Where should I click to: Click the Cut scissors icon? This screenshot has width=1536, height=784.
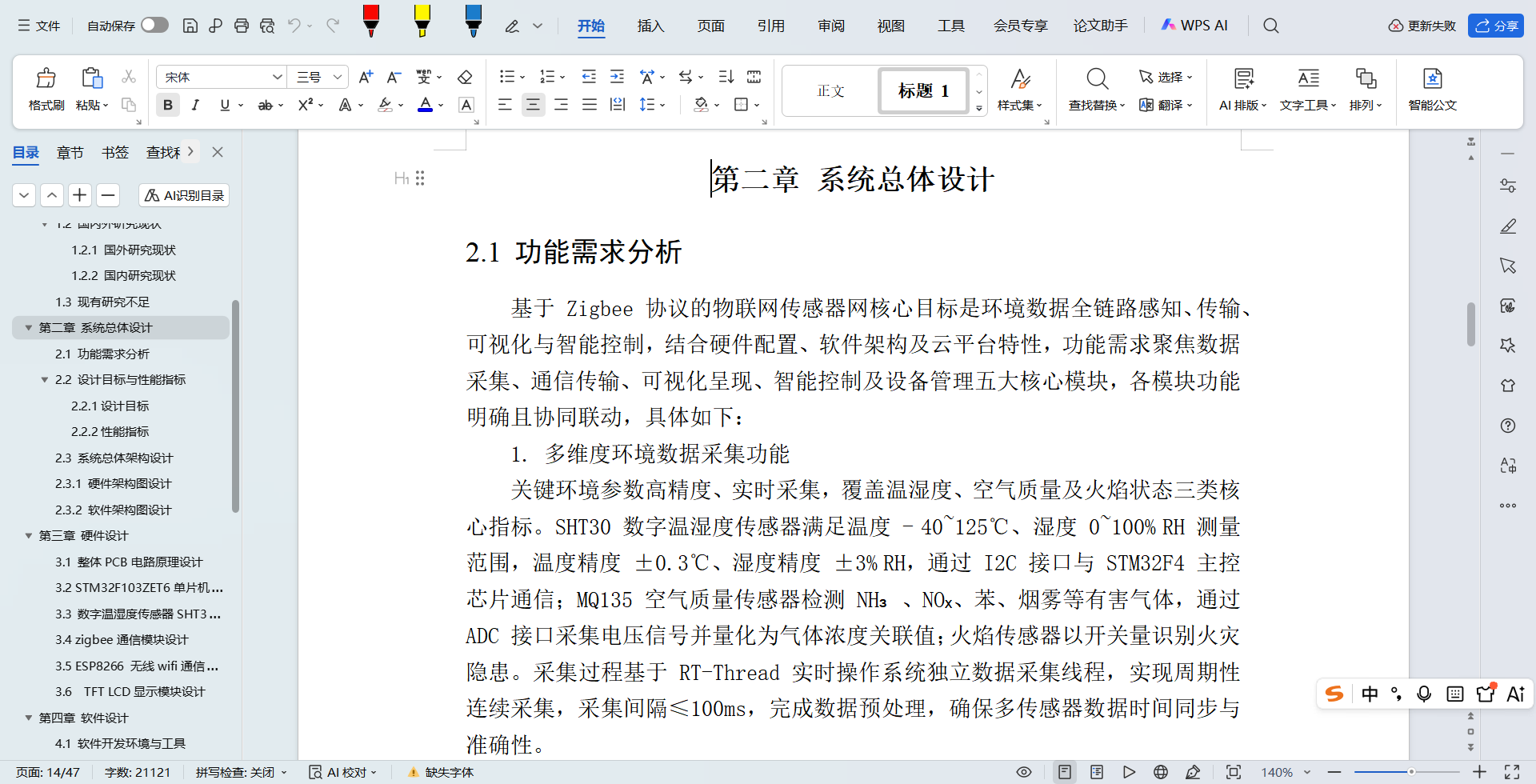pos(129,77)
